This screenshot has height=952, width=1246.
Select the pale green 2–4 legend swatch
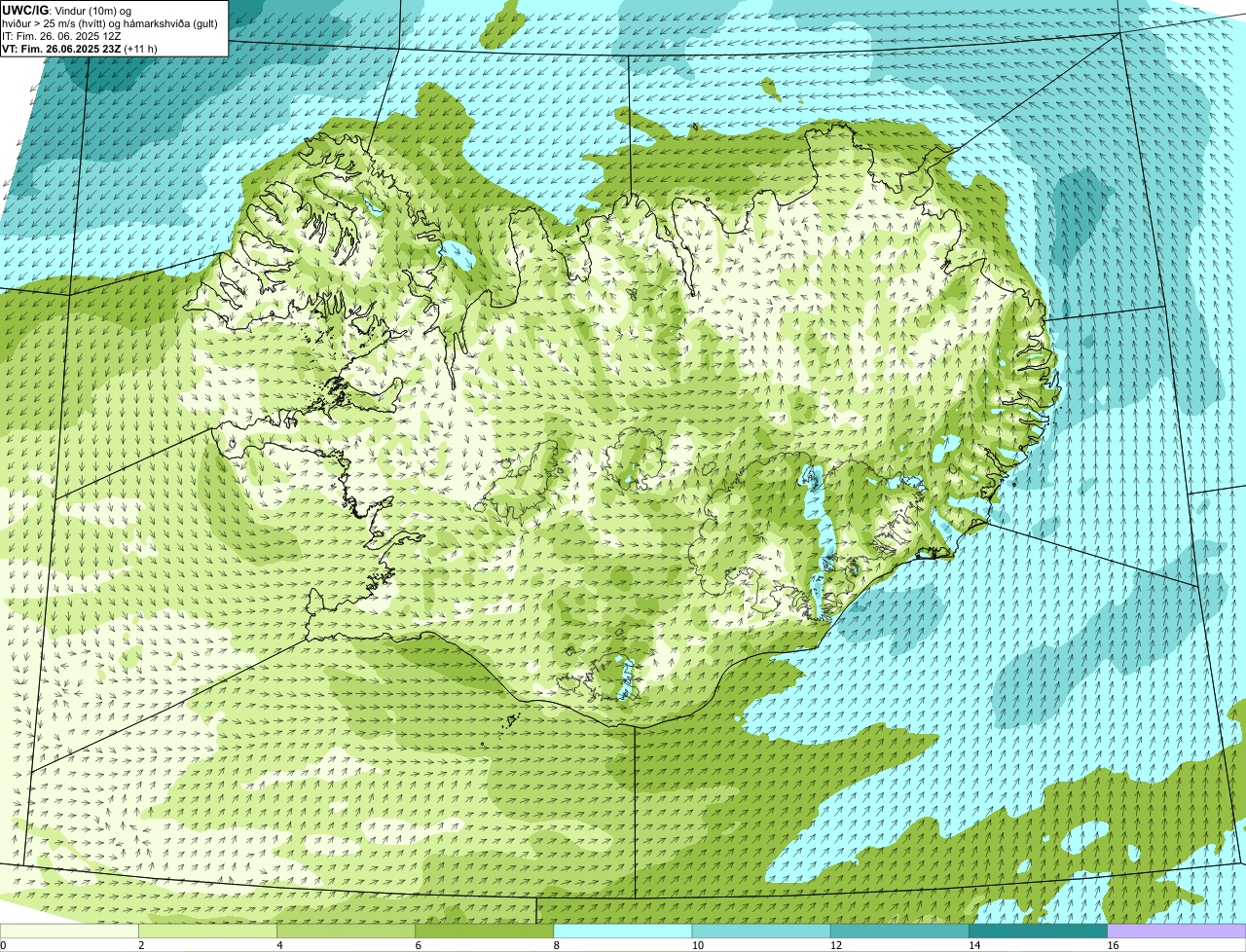pyautogui.click(x=208, y=931)
